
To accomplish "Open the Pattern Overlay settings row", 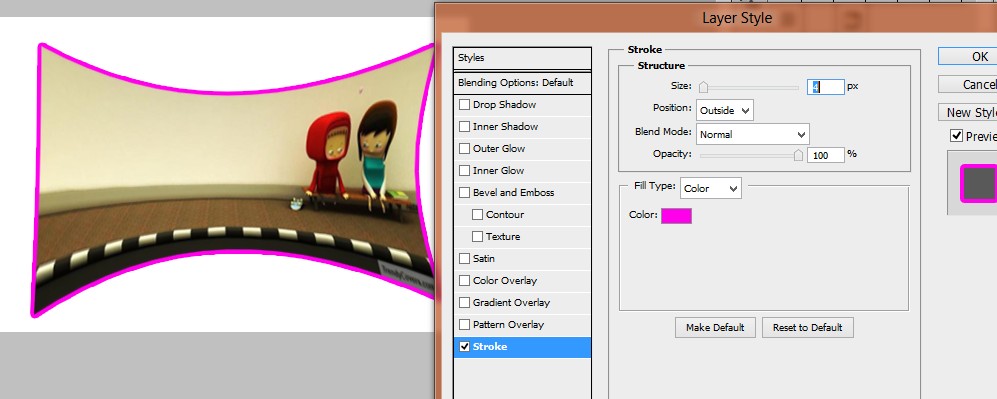I will point(522,325).
